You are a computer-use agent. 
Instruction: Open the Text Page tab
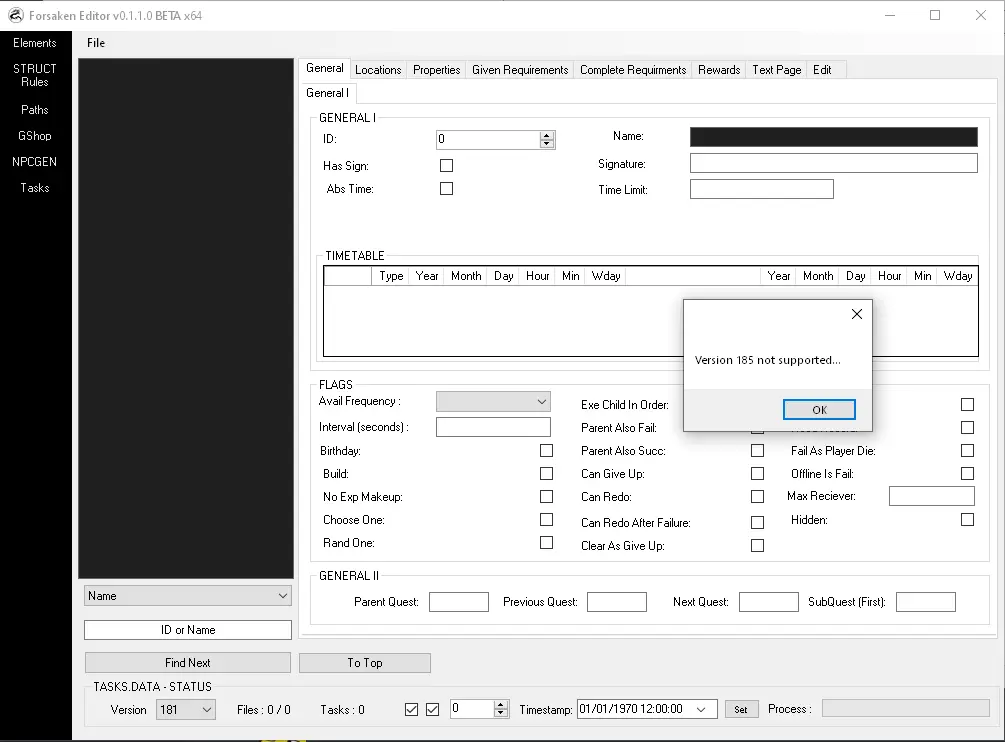(x=777, y=70)
